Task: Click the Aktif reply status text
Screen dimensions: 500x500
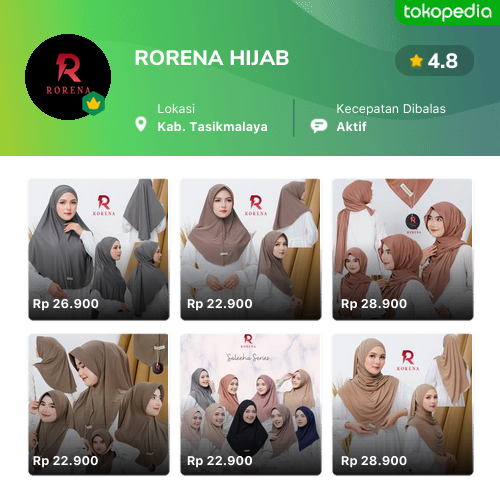Action: [351, 127]
